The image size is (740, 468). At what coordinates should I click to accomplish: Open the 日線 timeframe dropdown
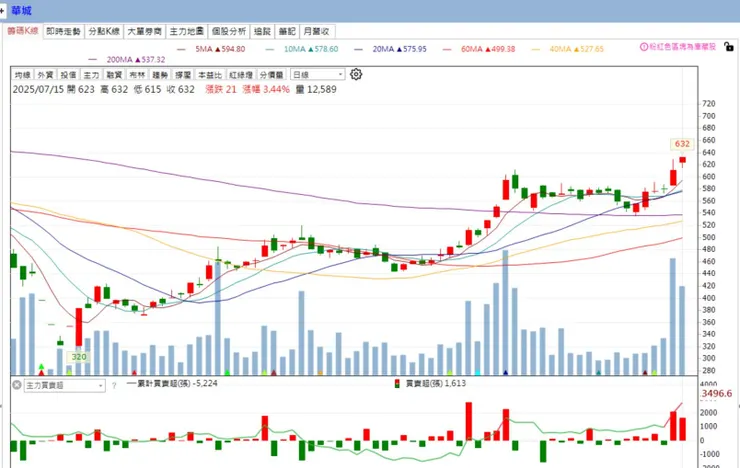click(318, 75)
